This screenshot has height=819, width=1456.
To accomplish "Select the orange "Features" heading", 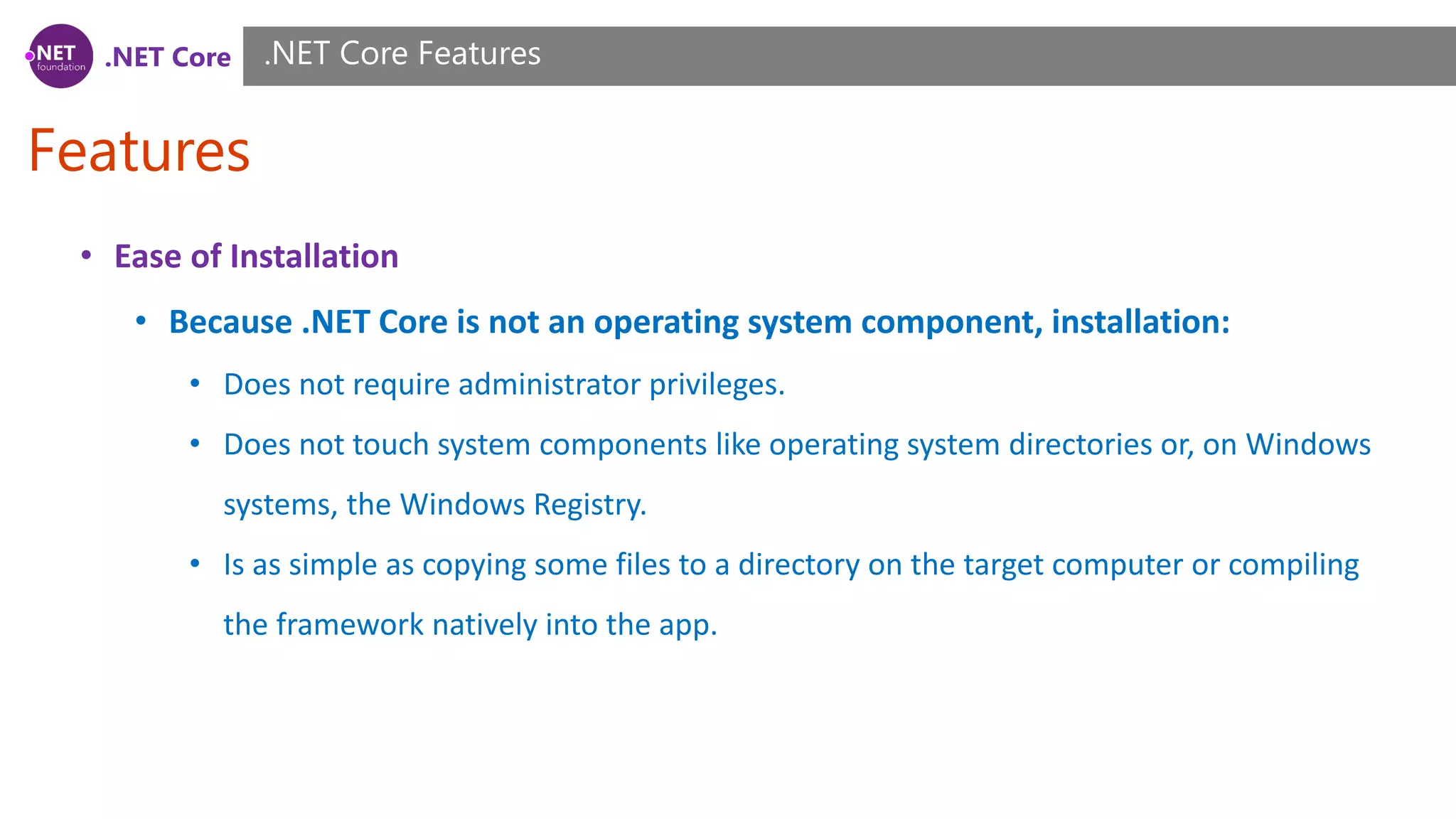I will coord(139,151).
